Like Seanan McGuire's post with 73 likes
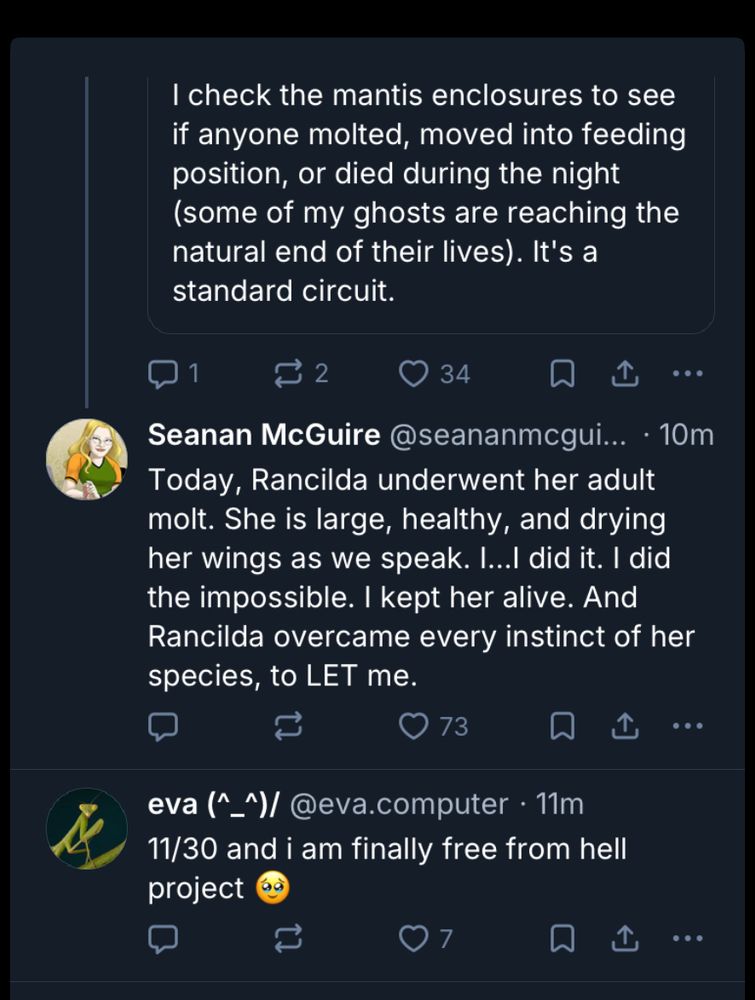755x1000 pixels. 414,726
